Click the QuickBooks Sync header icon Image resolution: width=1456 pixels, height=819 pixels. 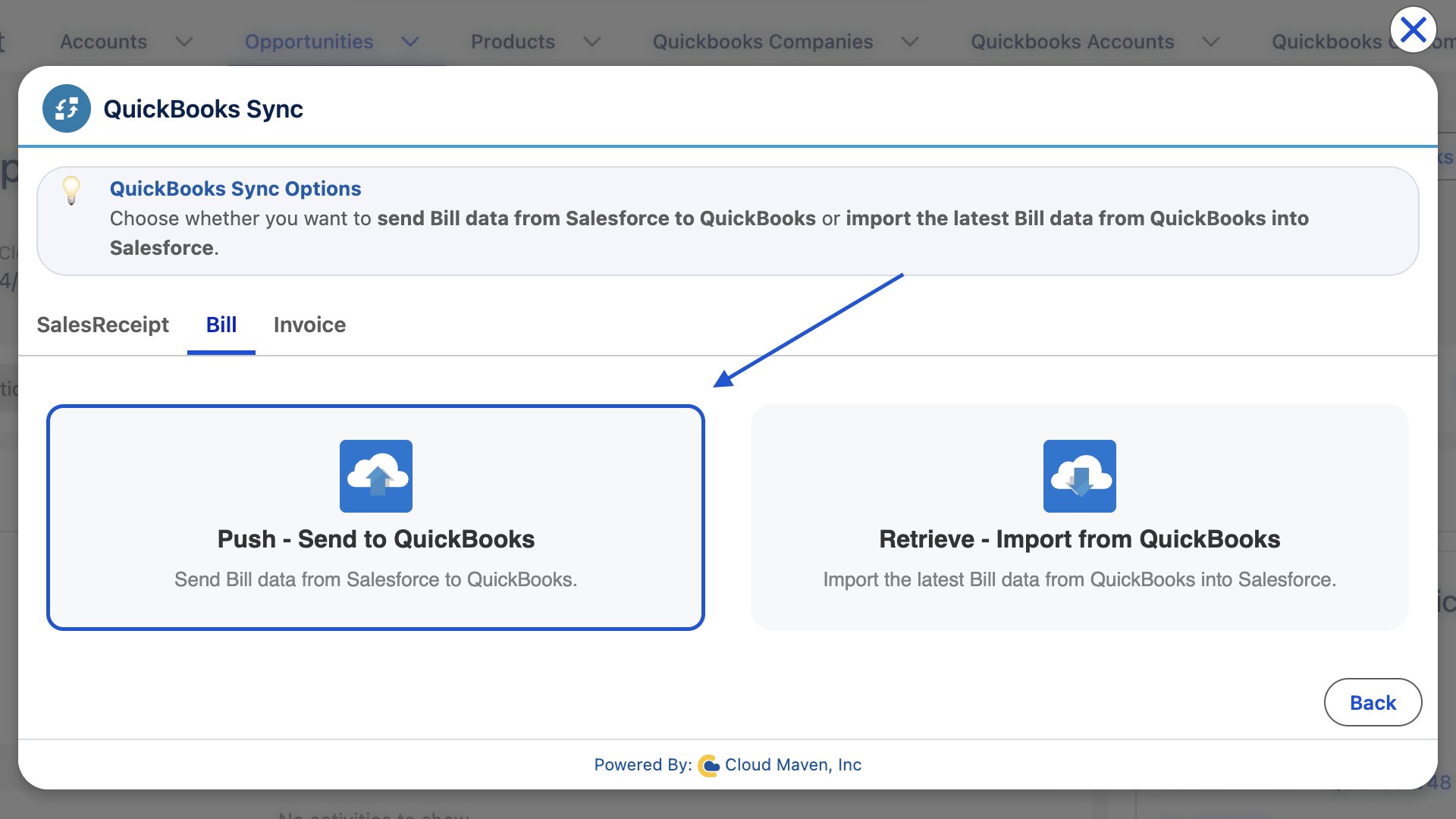(x=67, y=108)
